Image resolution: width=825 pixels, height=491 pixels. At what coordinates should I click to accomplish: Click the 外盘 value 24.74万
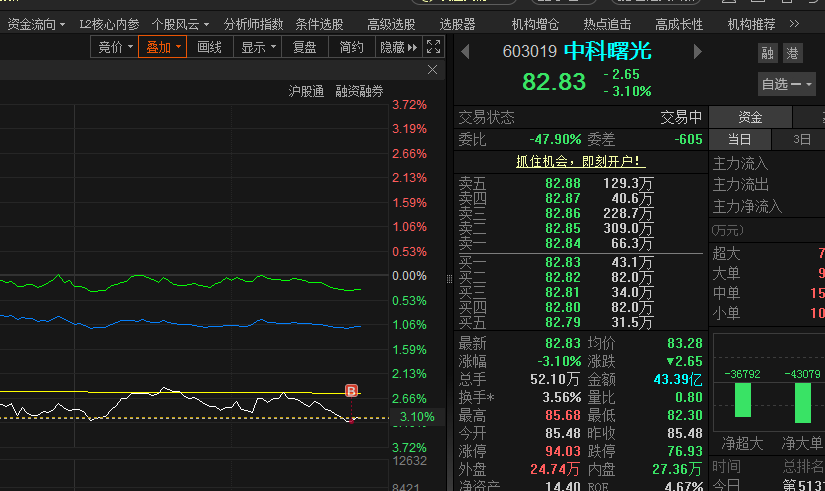[555, 469]
